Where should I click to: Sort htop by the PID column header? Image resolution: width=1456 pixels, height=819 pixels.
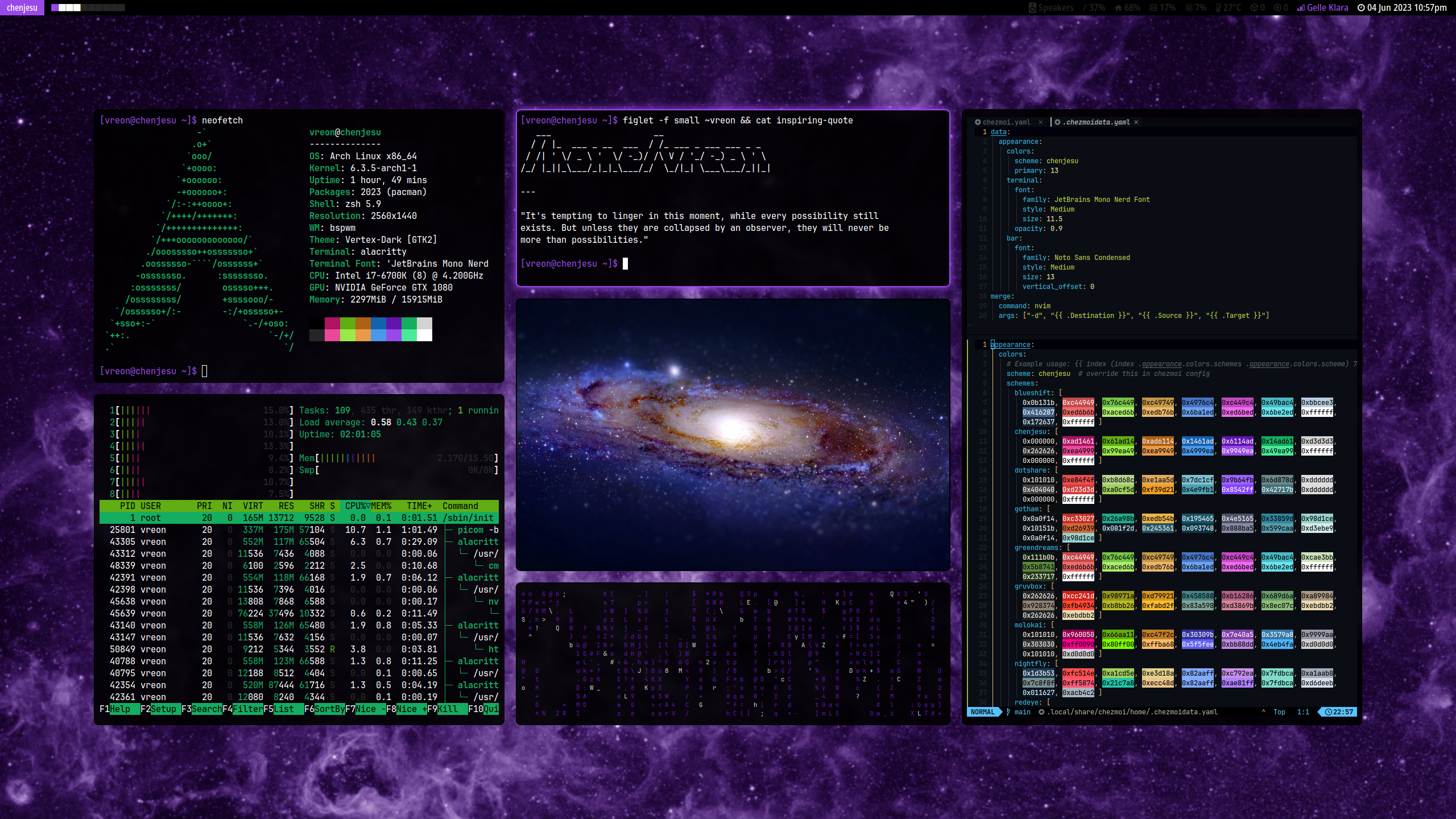[x=127, y=506]
